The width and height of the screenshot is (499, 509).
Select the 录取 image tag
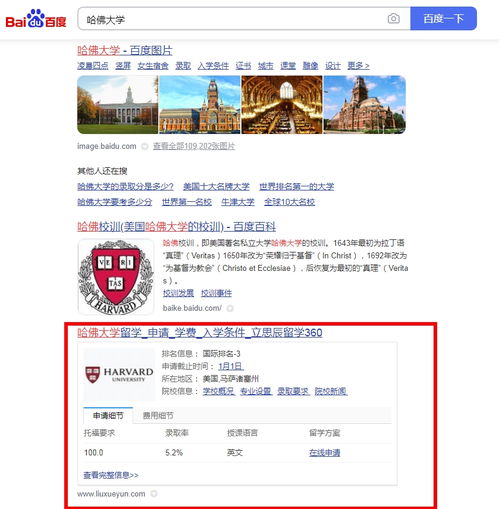183,66
